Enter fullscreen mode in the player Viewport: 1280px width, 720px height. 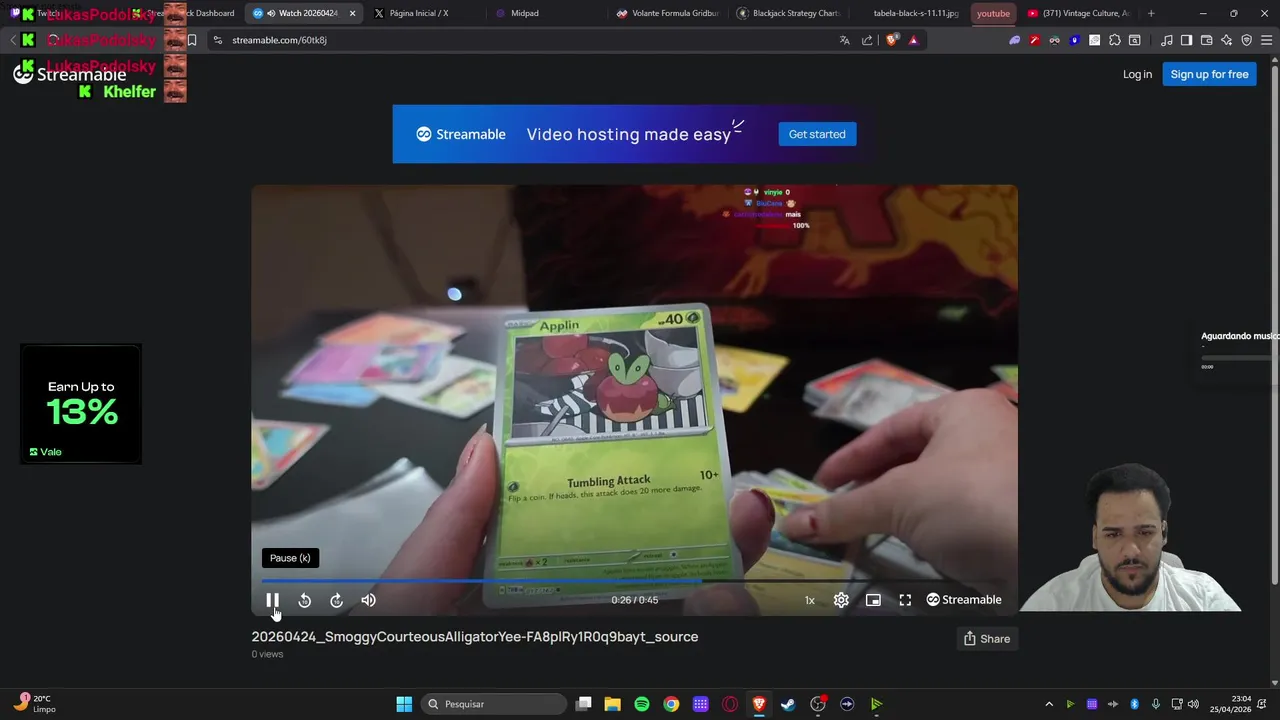tap(905, 600)
